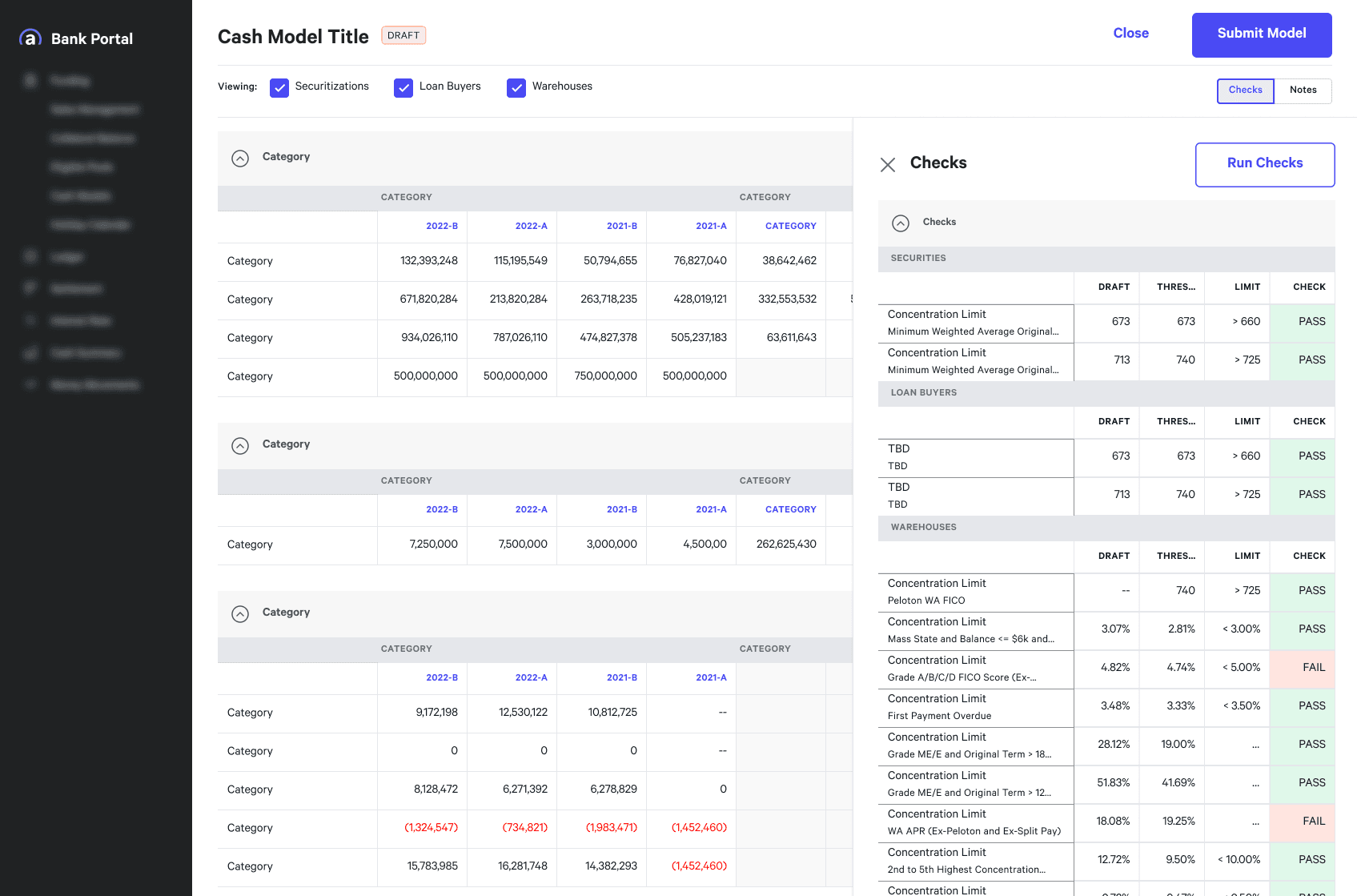Click the first blurred sidebar icon
Image resolution: width=1357 pixels, height=896 pixels.
(30, 80)
